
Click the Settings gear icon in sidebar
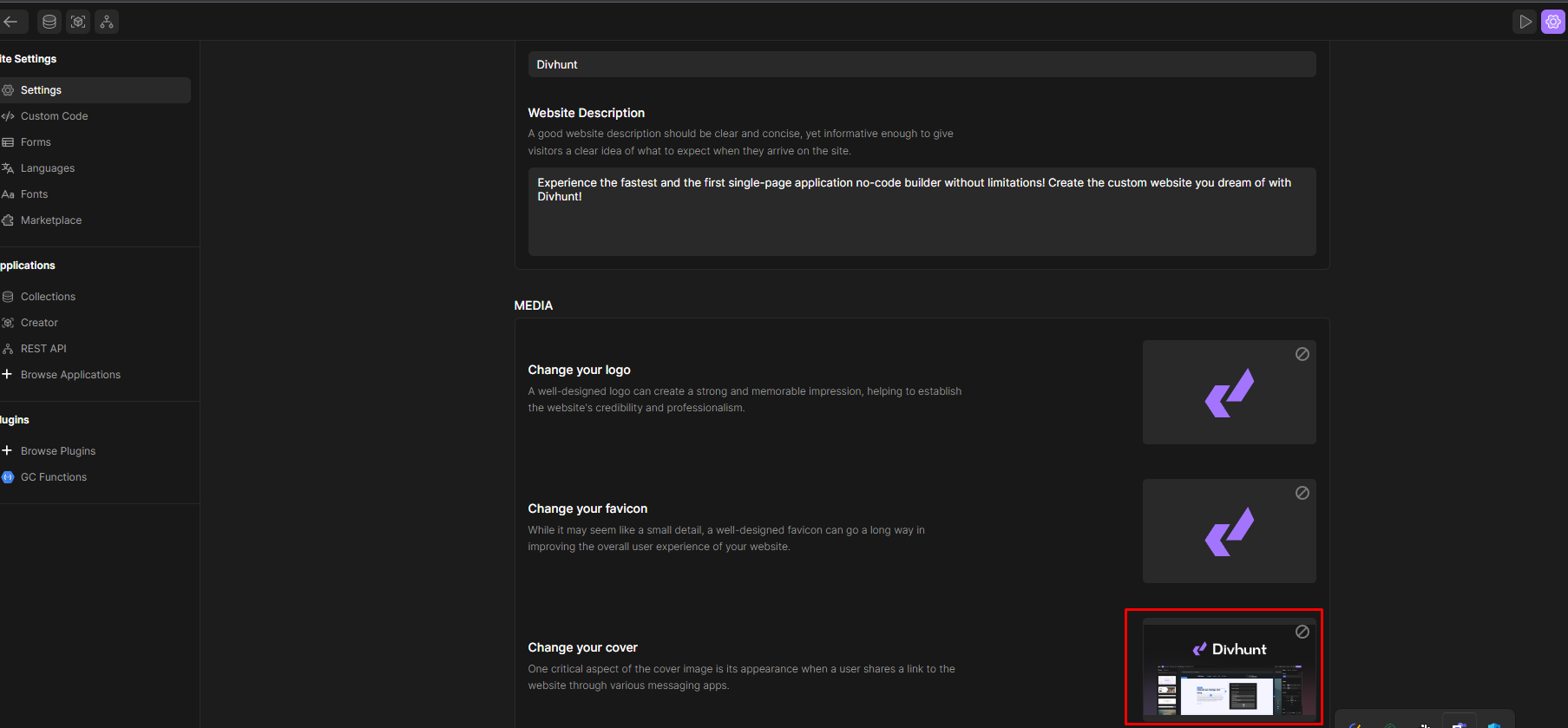click(8, 90)
